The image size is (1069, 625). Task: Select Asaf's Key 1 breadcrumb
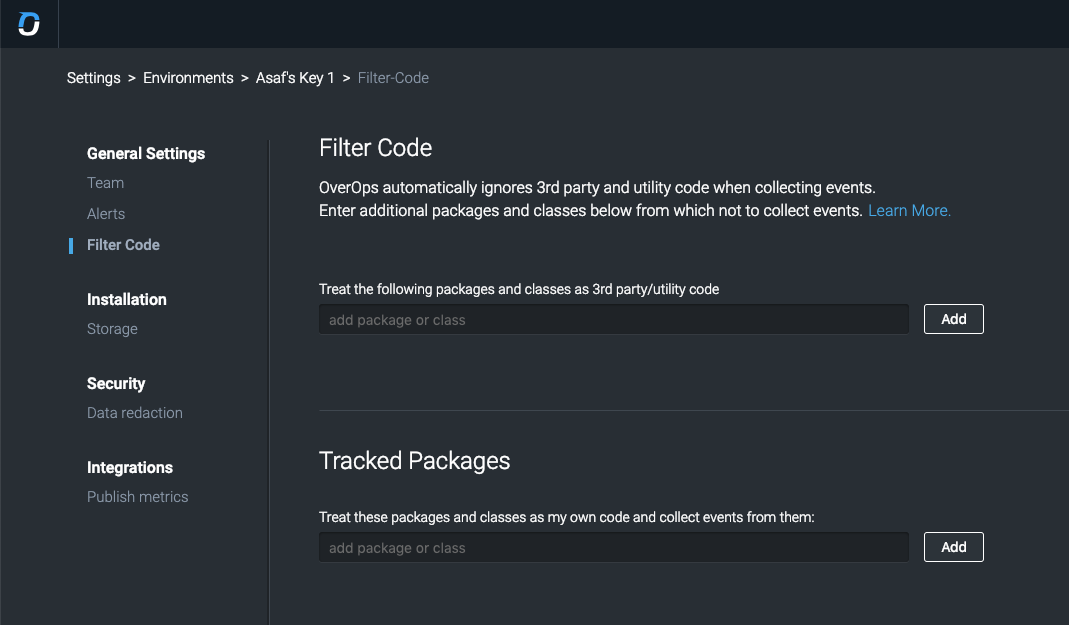pyautogui.click(x=295, y=78)
